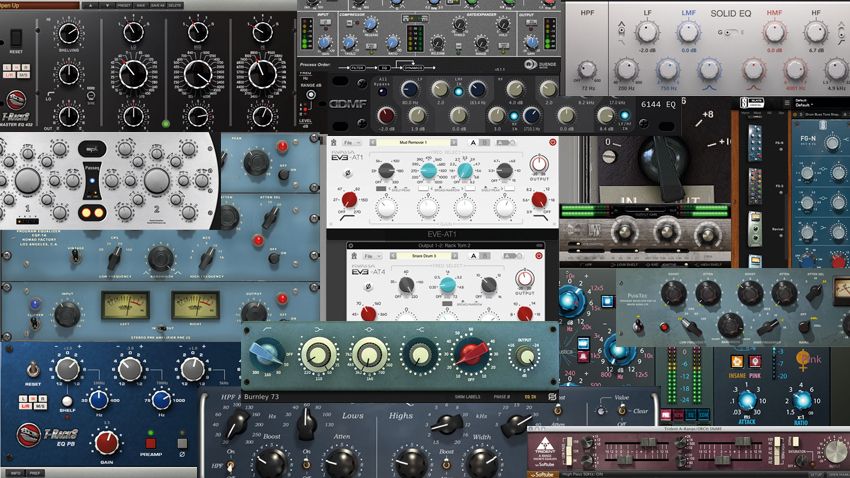Flip the HPF on/off switch on Burnley 73
The width and height of the screenshot is (850, 478).
pos(231,466)
